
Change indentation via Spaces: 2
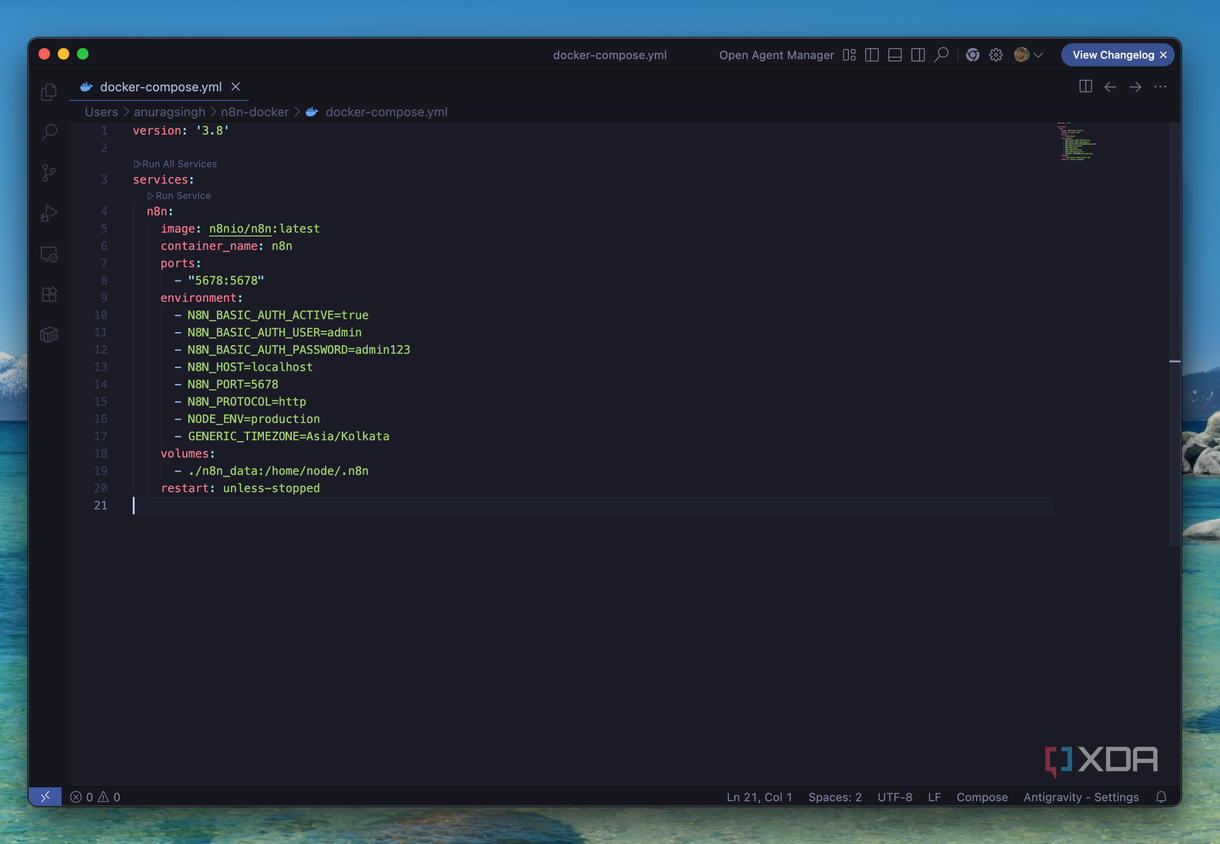pyautogui.click(x=835, y=797)
